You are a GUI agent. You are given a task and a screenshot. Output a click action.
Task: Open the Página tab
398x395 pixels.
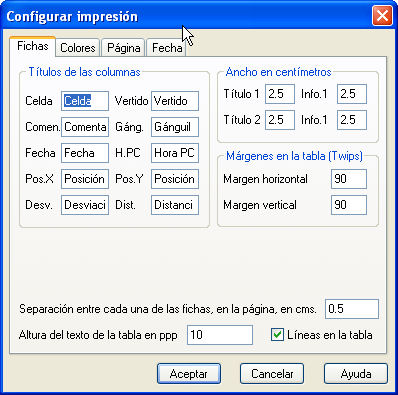click(123, 48)
